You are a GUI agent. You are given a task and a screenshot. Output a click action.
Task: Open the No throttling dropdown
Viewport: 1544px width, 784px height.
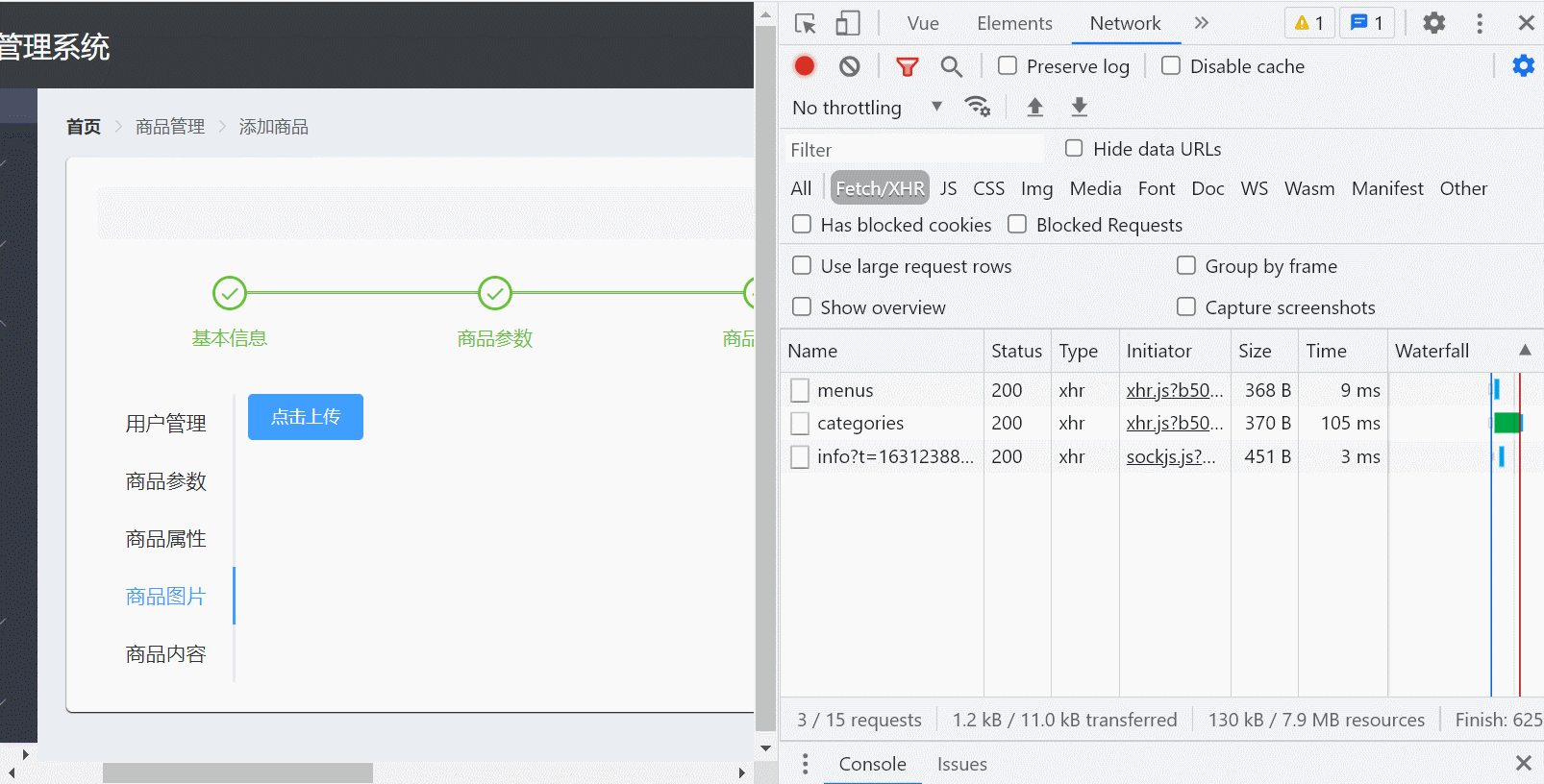(866, 108)
